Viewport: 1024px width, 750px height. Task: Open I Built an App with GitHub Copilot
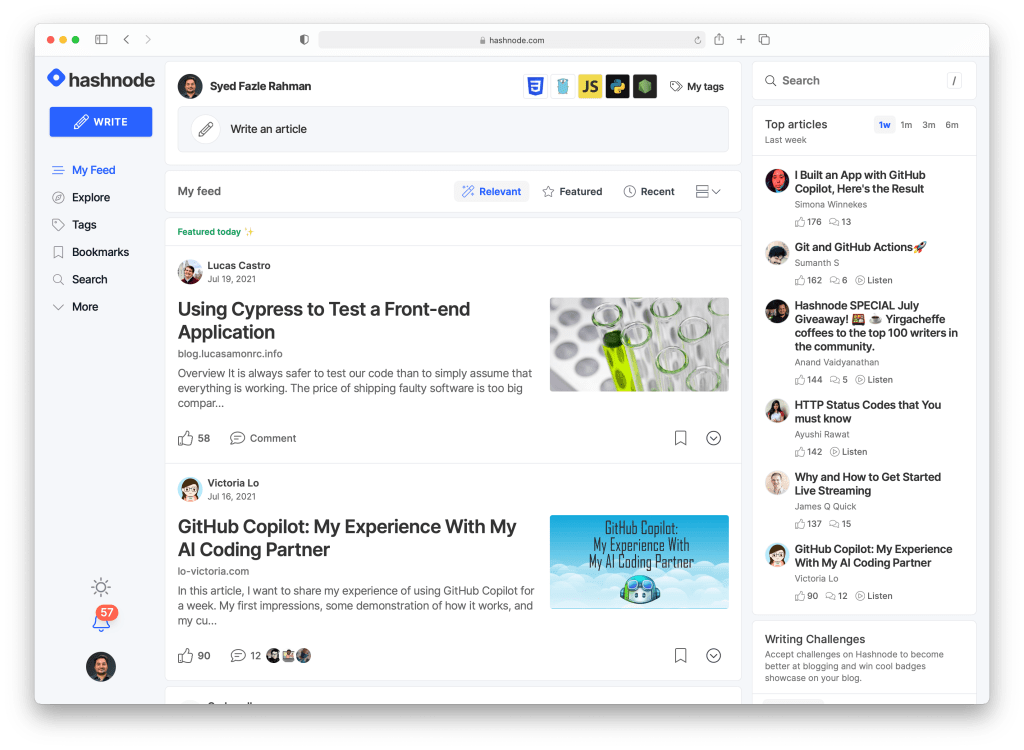tap(859, 182)
